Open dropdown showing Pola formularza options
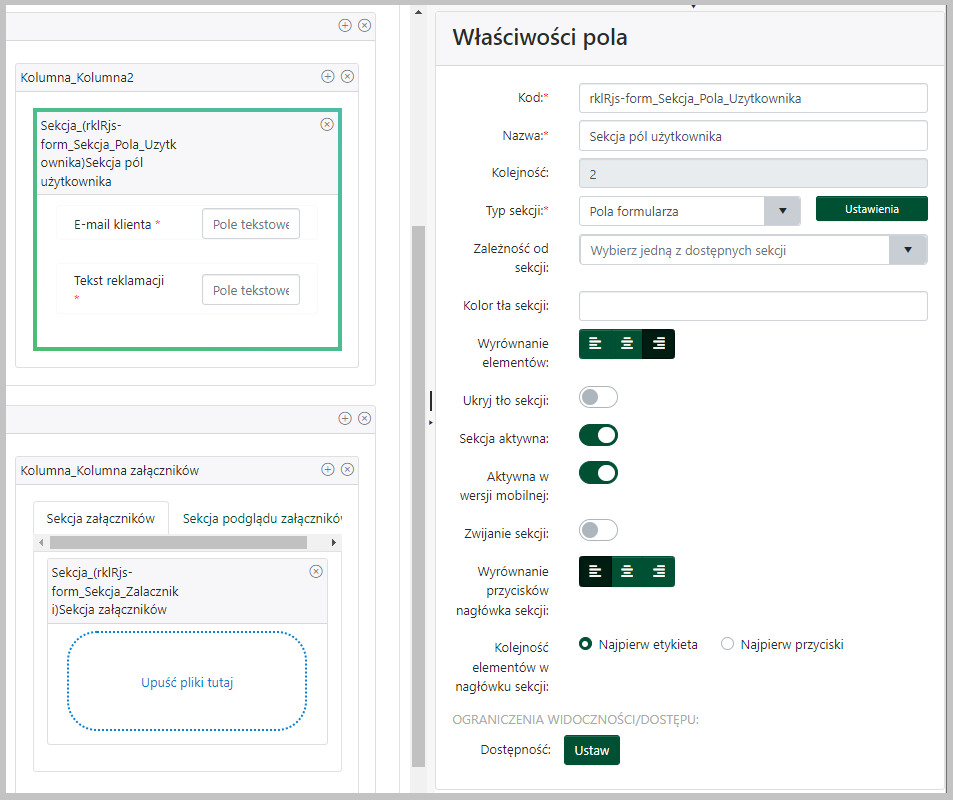The width and height of the screenshot is (953, 800). pos(782,211)
